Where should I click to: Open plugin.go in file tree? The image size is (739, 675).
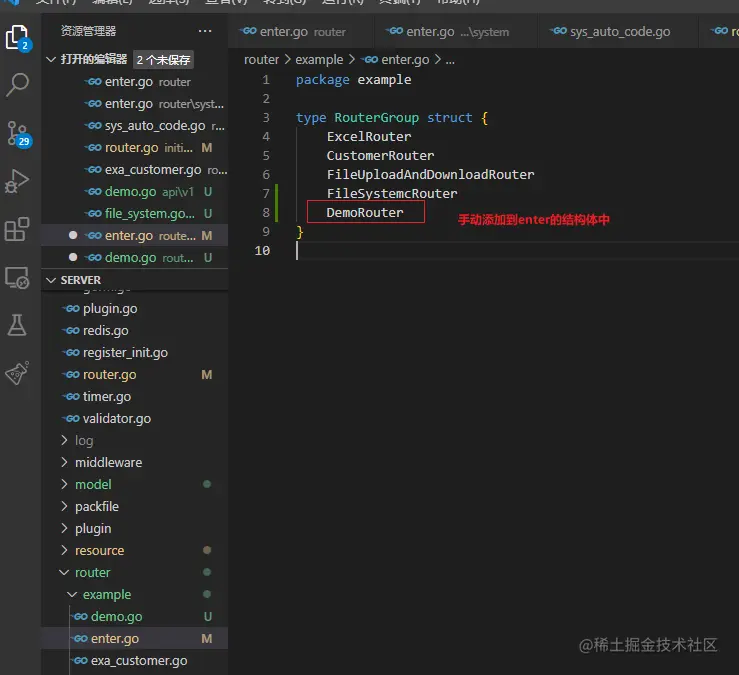tap(134, 309)
